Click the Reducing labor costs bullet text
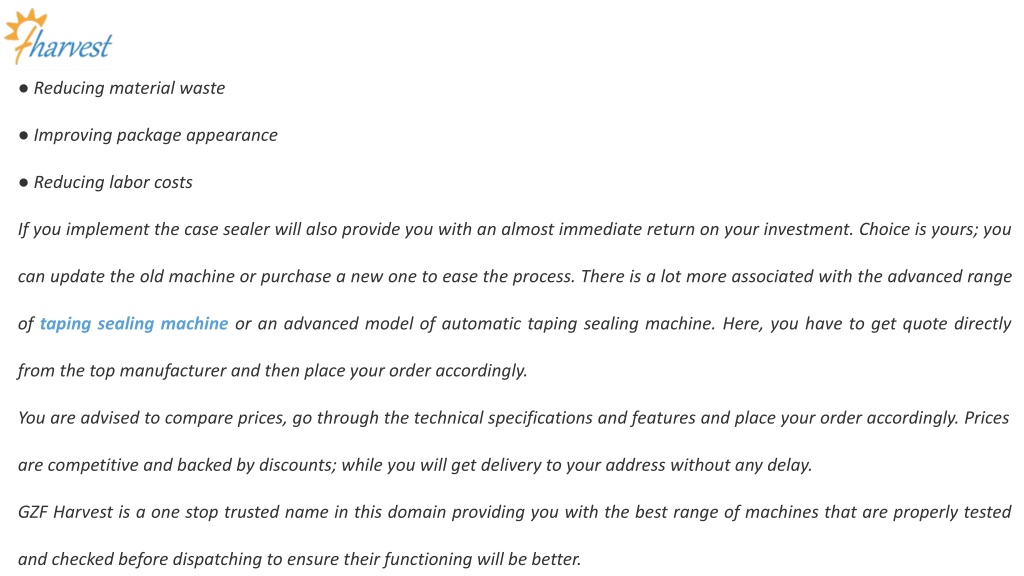 [113, 182]
